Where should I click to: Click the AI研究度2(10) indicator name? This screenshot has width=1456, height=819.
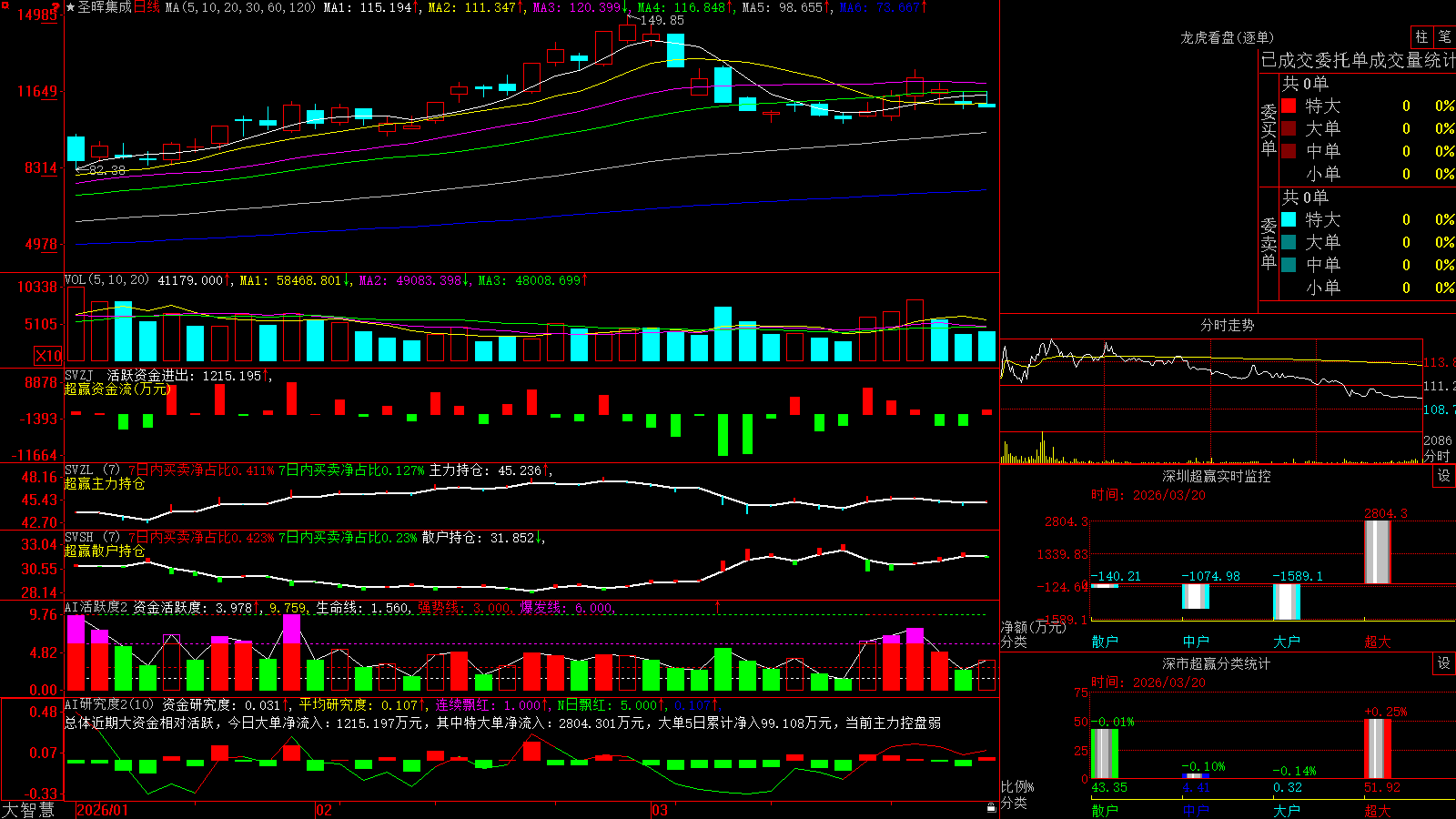(x=111, y=704)
